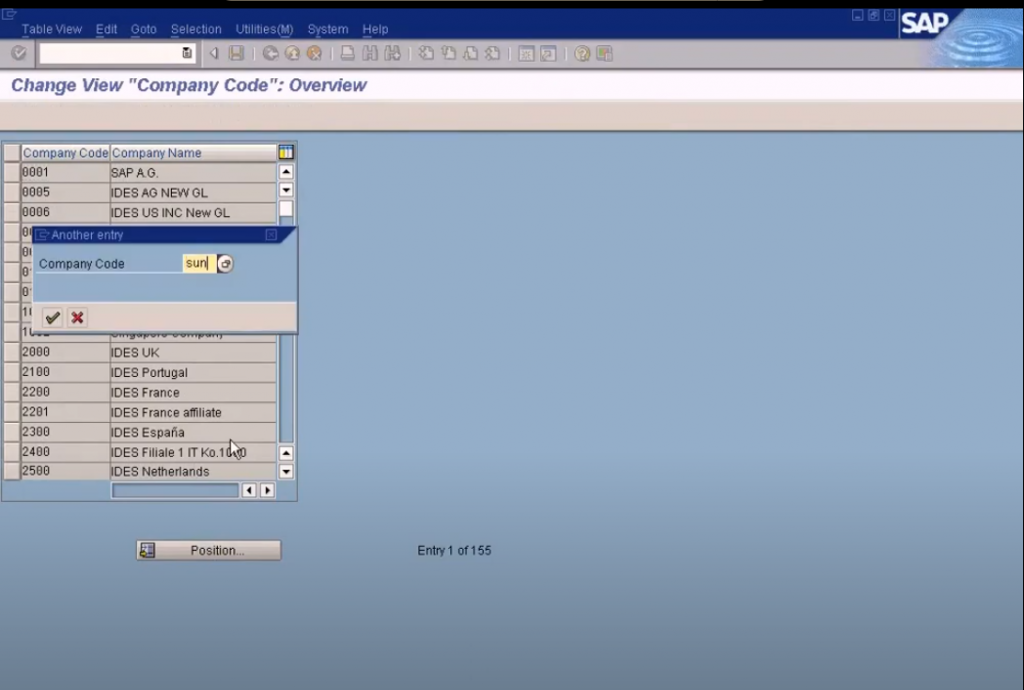Viewport: 1024px width, 690px height.
Task: Select the IDES Netherlands row selector
Action: coord(12,471)
